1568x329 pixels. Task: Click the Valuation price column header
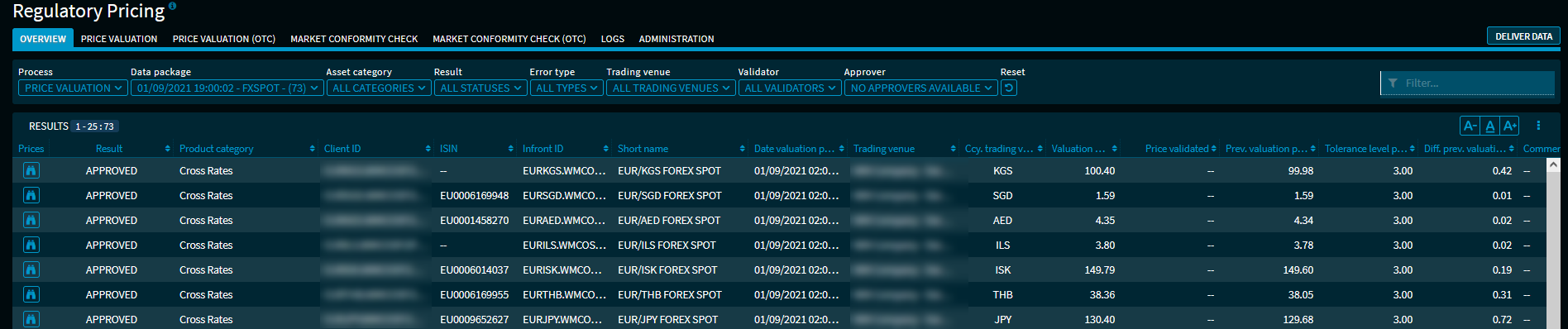[1078, 149]
